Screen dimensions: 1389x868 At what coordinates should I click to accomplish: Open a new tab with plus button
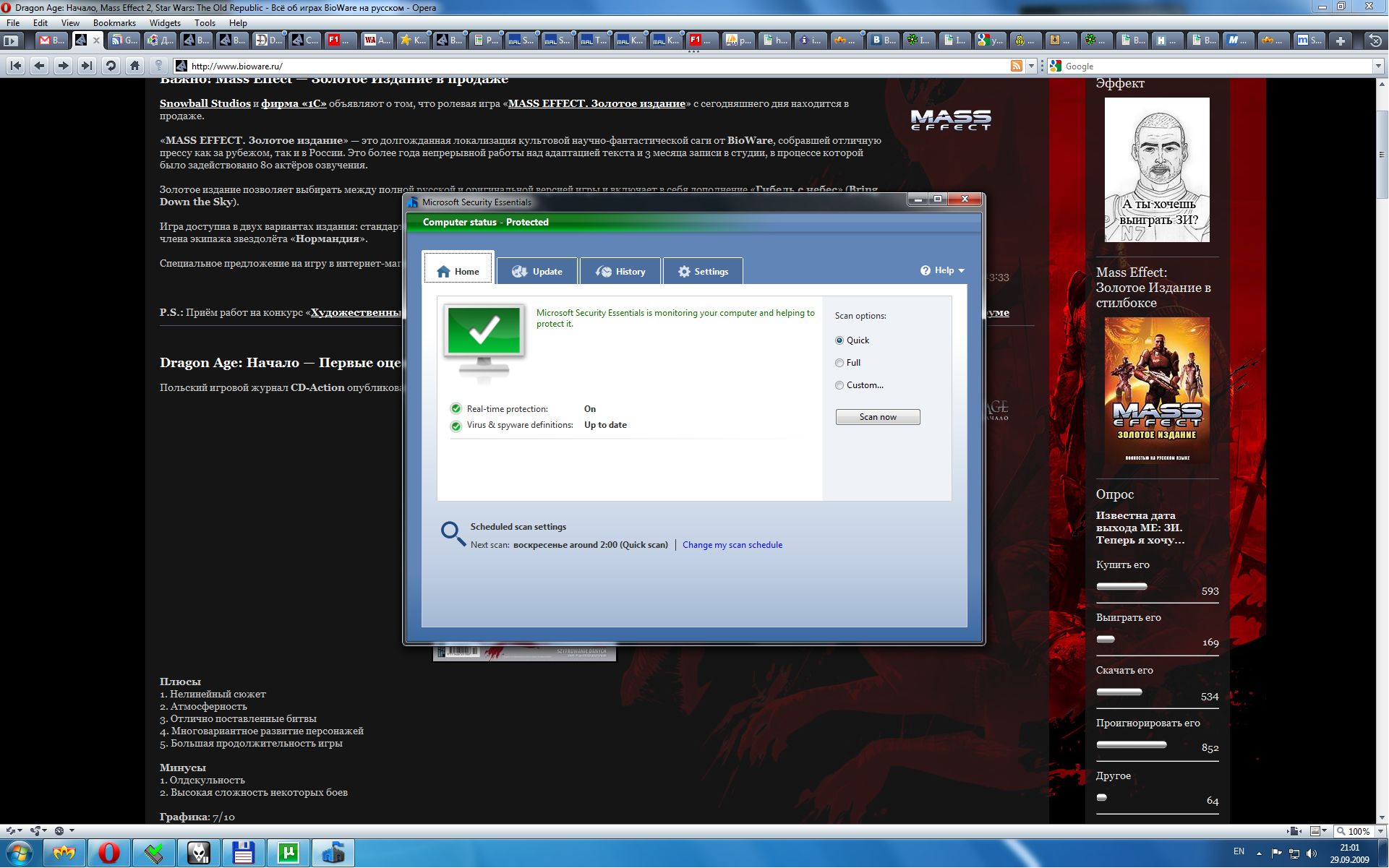coord(1340,40)
